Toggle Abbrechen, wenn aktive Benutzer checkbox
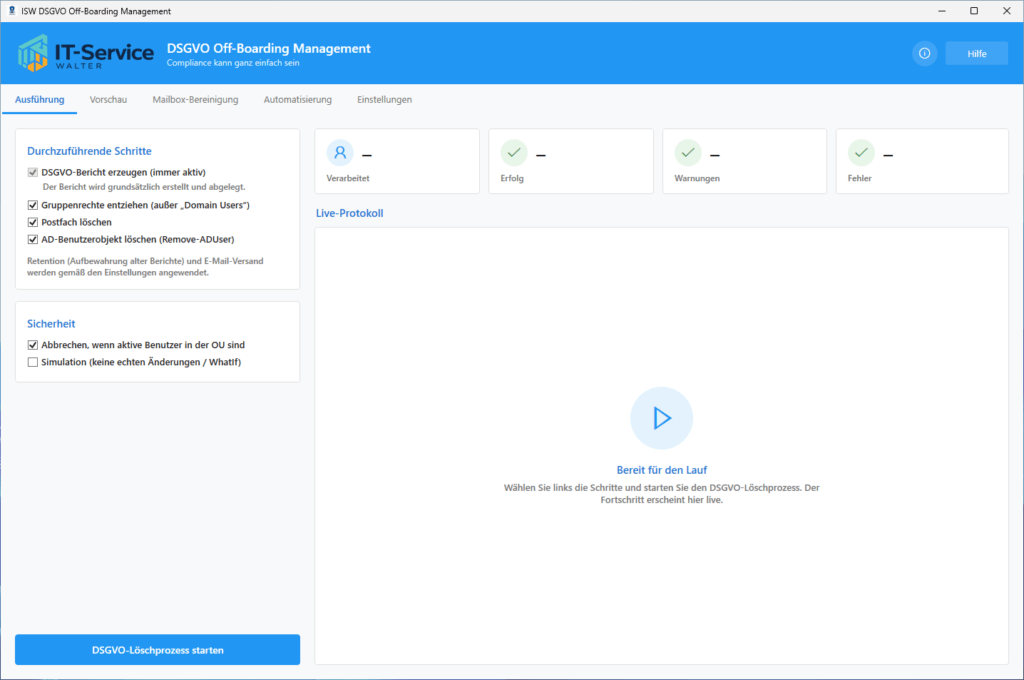The width and height of the screenshot is (1024, 680). click(x=33, y=345)
